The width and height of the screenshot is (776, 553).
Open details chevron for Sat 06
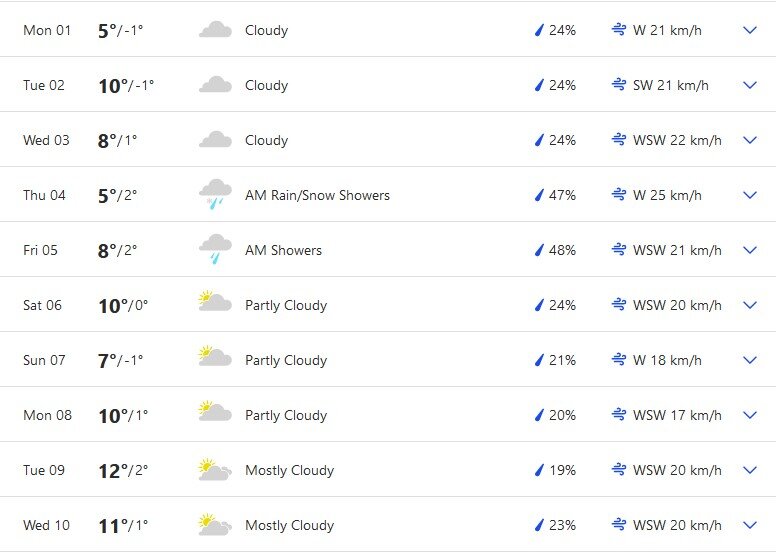point(750,305)
